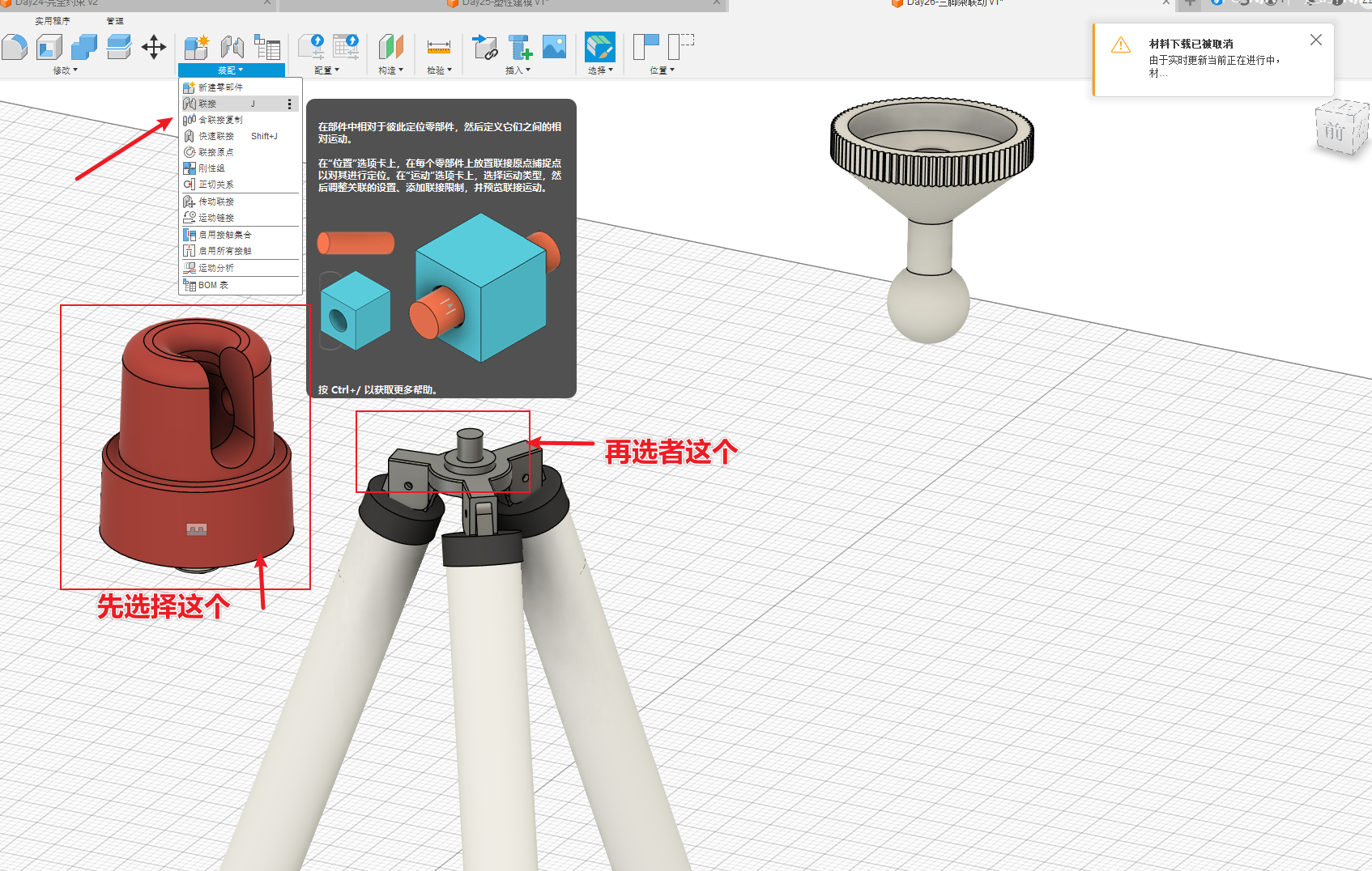Click the New Component toolbar icon
The width and height of the screenshot is (1372, 871).
point(196,47)
